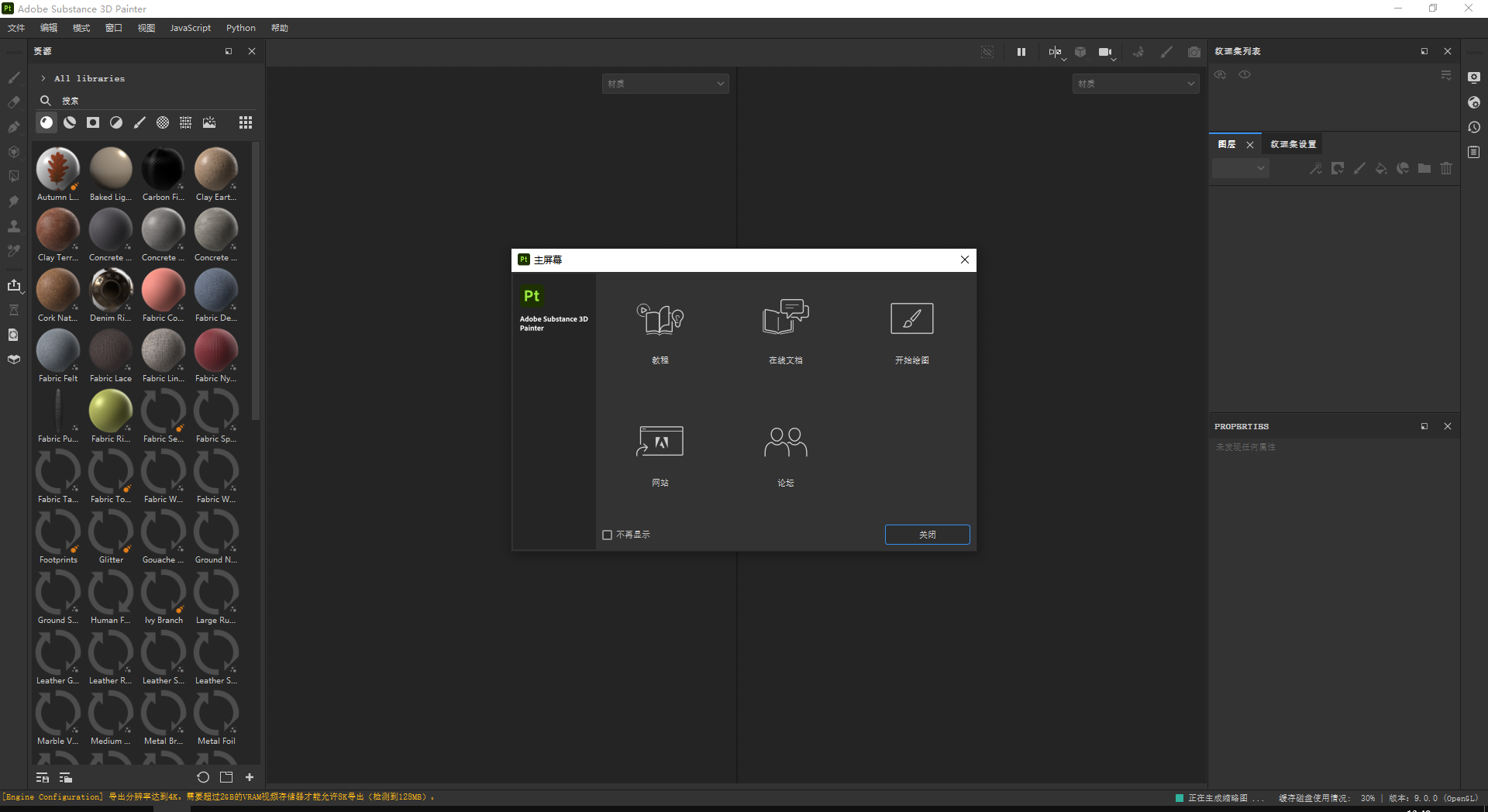Select the brushes filter in the assets panel
Image resolution: width=1488 pixels, height=812 pixels.
pyautogui.click(x=139, y=122)
